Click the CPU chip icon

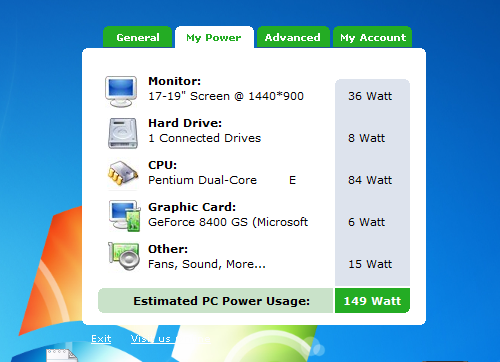point(123,173)
